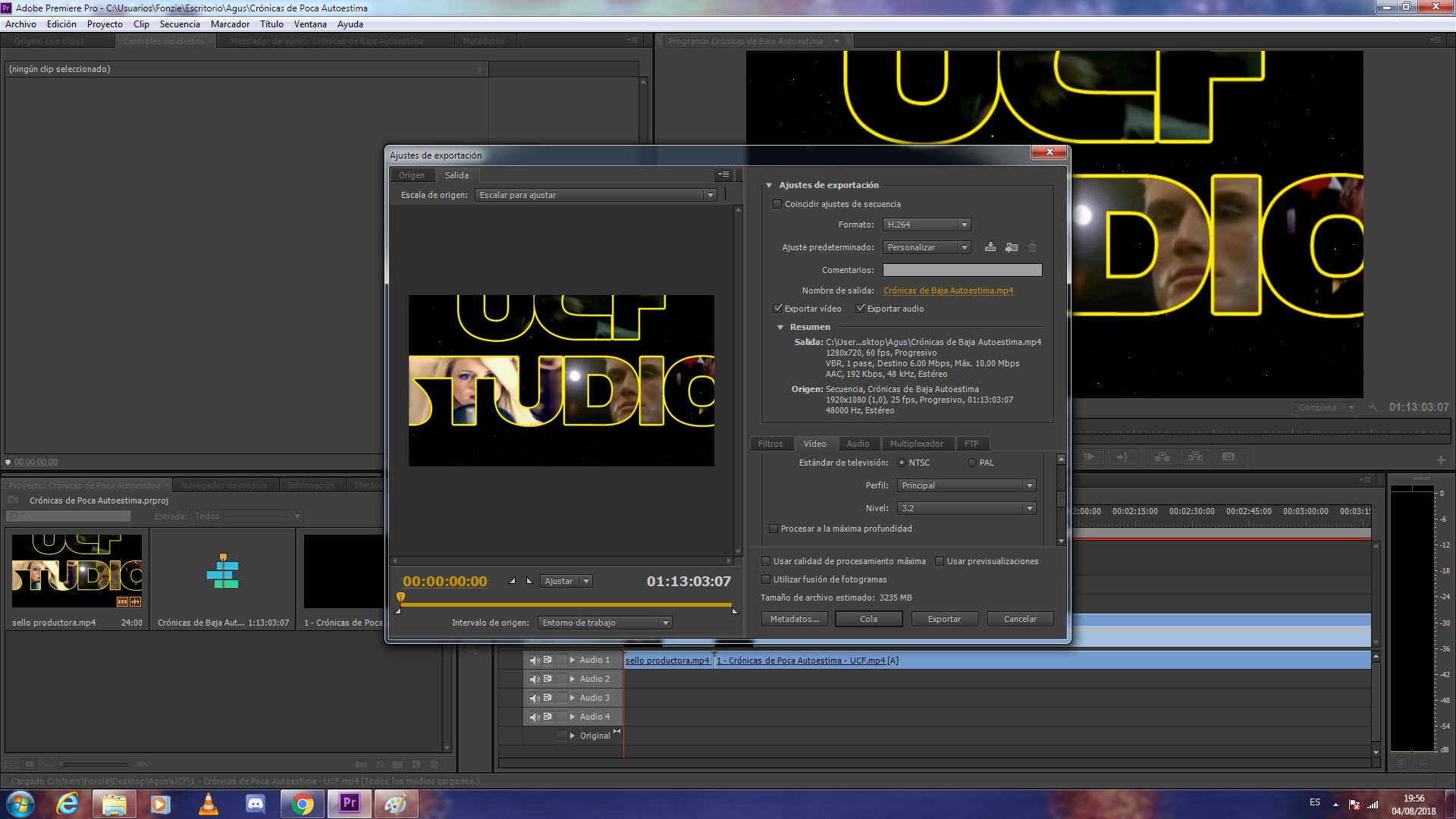Open Internet Explorer from the taskbar
Viewport: 1456px width, 819px height.
point(67,804)
